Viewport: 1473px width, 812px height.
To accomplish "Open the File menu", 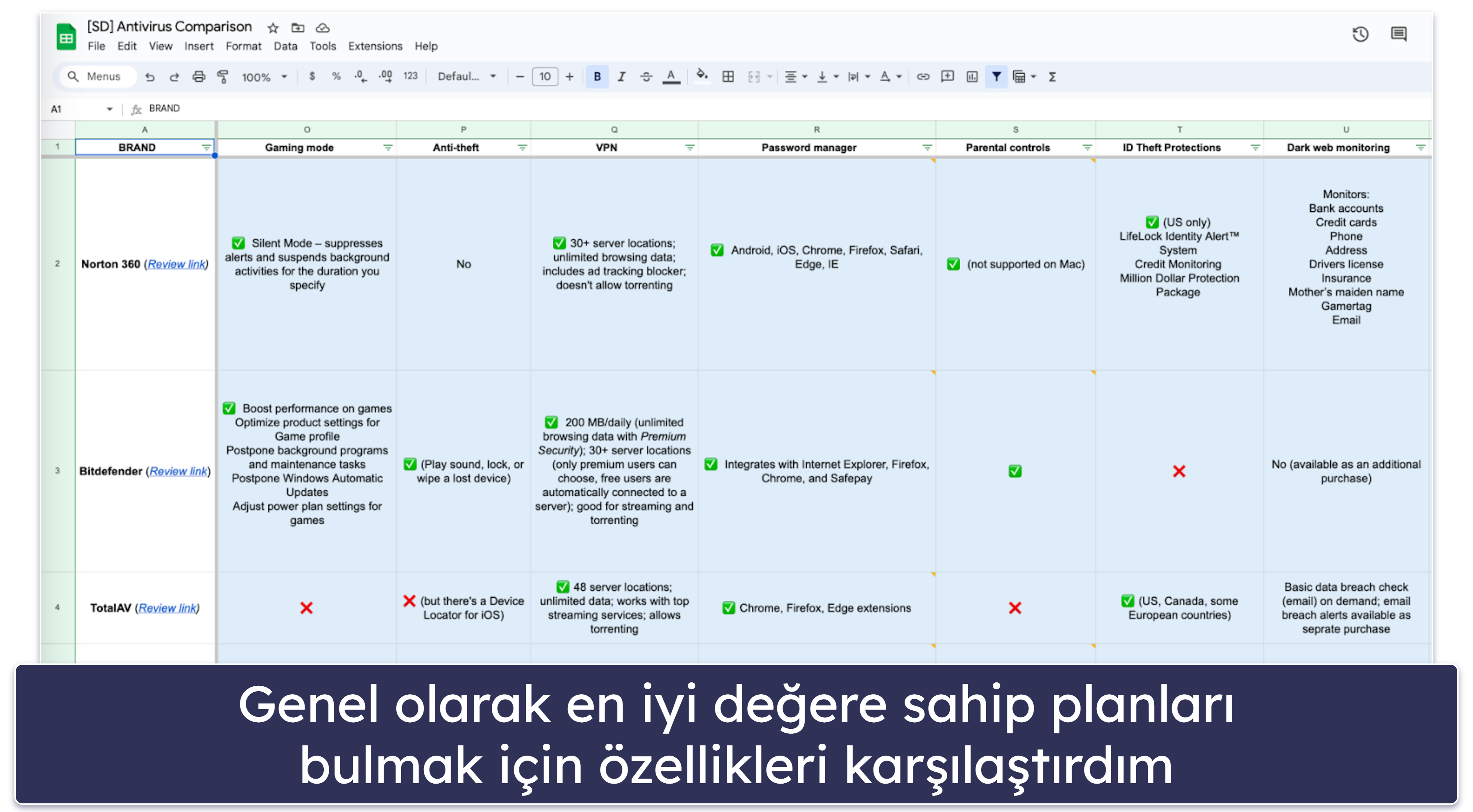I will (96, 46).
